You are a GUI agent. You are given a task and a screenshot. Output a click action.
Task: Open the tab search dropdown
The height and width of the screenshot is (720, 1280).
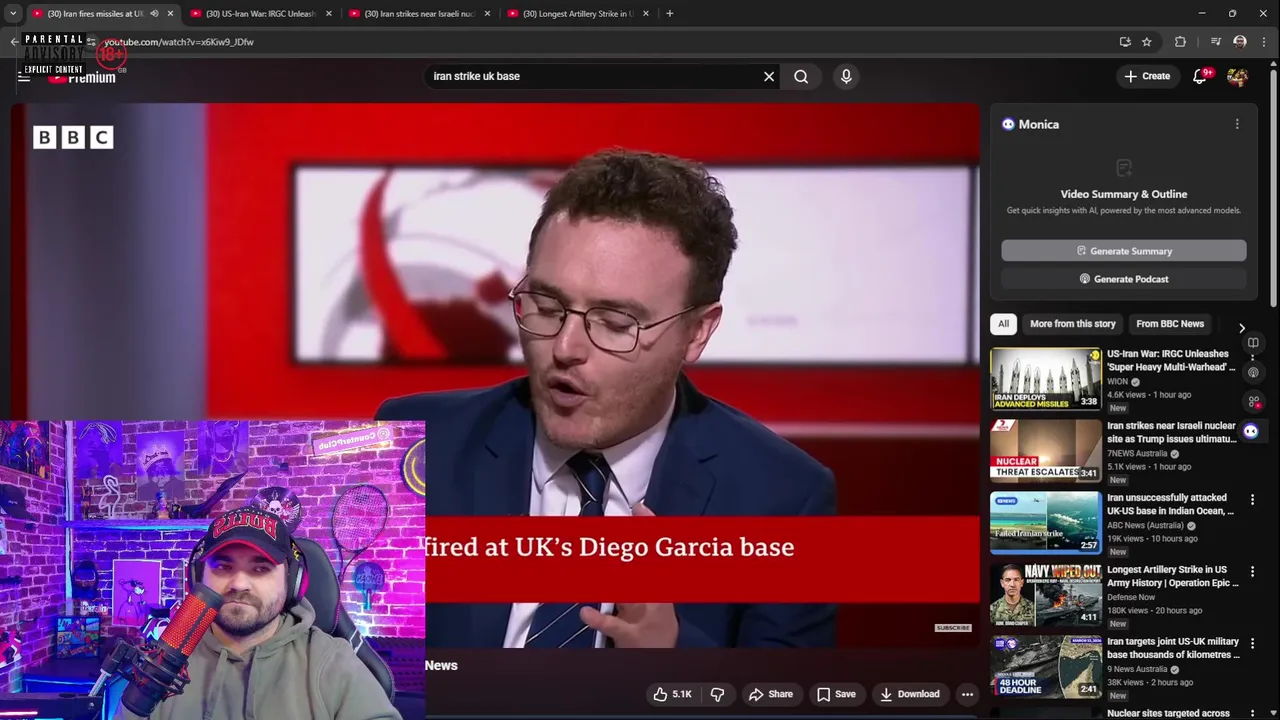pos(13,13)
